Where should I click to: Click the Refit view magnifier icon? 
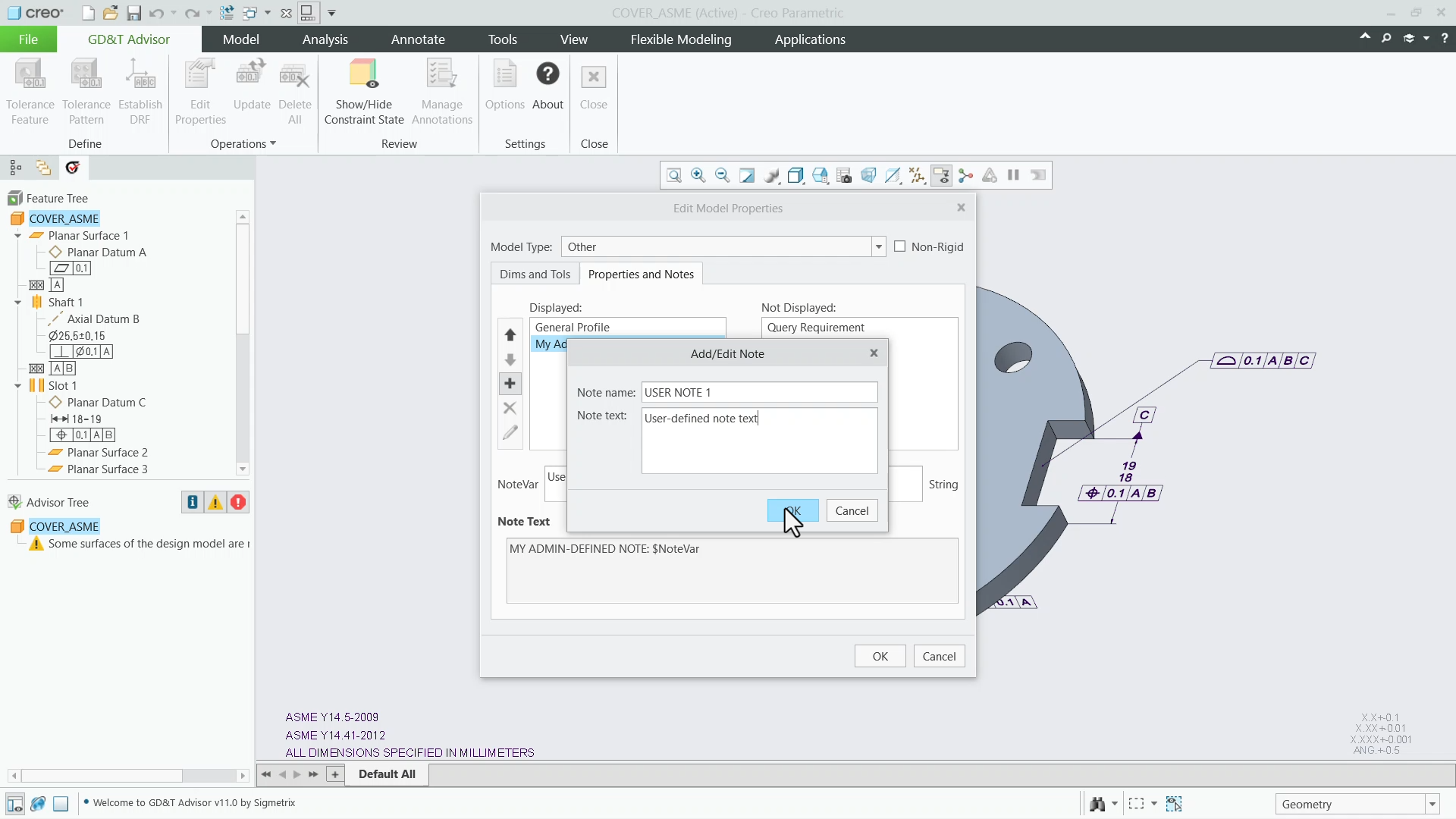[x=673, y=176]
